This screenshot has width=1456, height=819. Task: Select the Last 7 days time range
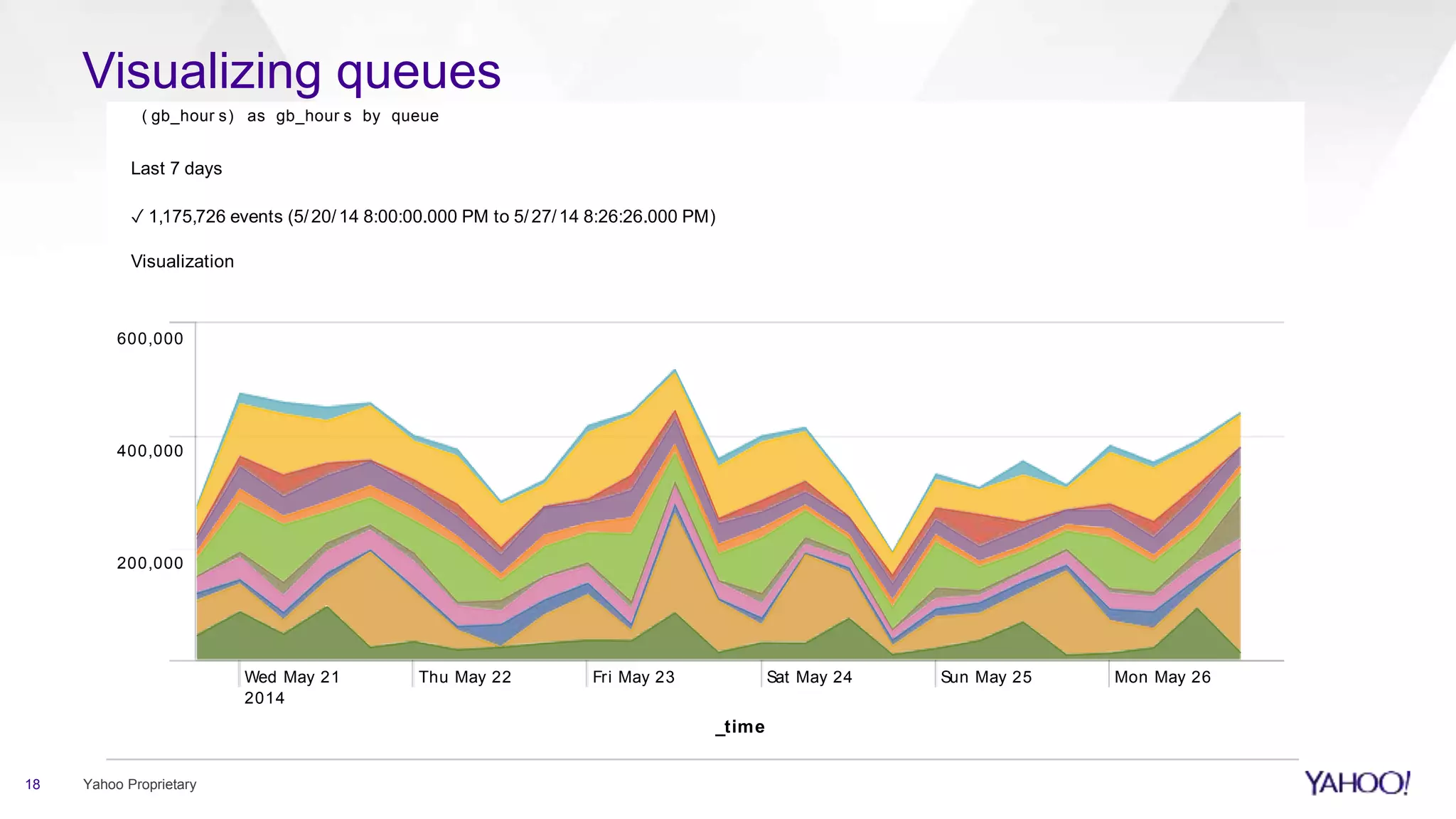tap(176, 168)
